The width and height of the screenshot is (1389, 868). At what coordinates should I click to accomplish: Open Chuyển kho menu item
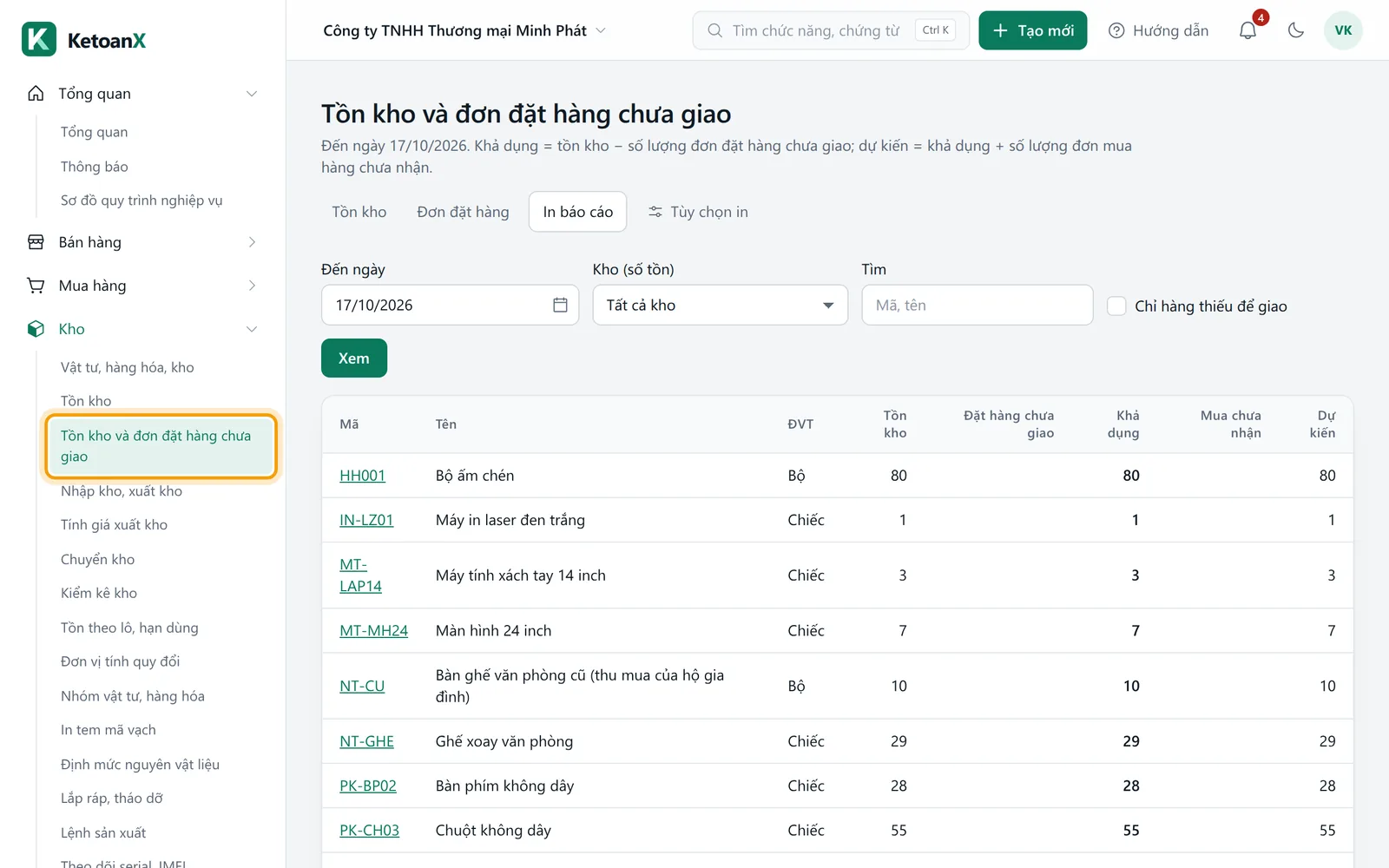tap(97, 559)
